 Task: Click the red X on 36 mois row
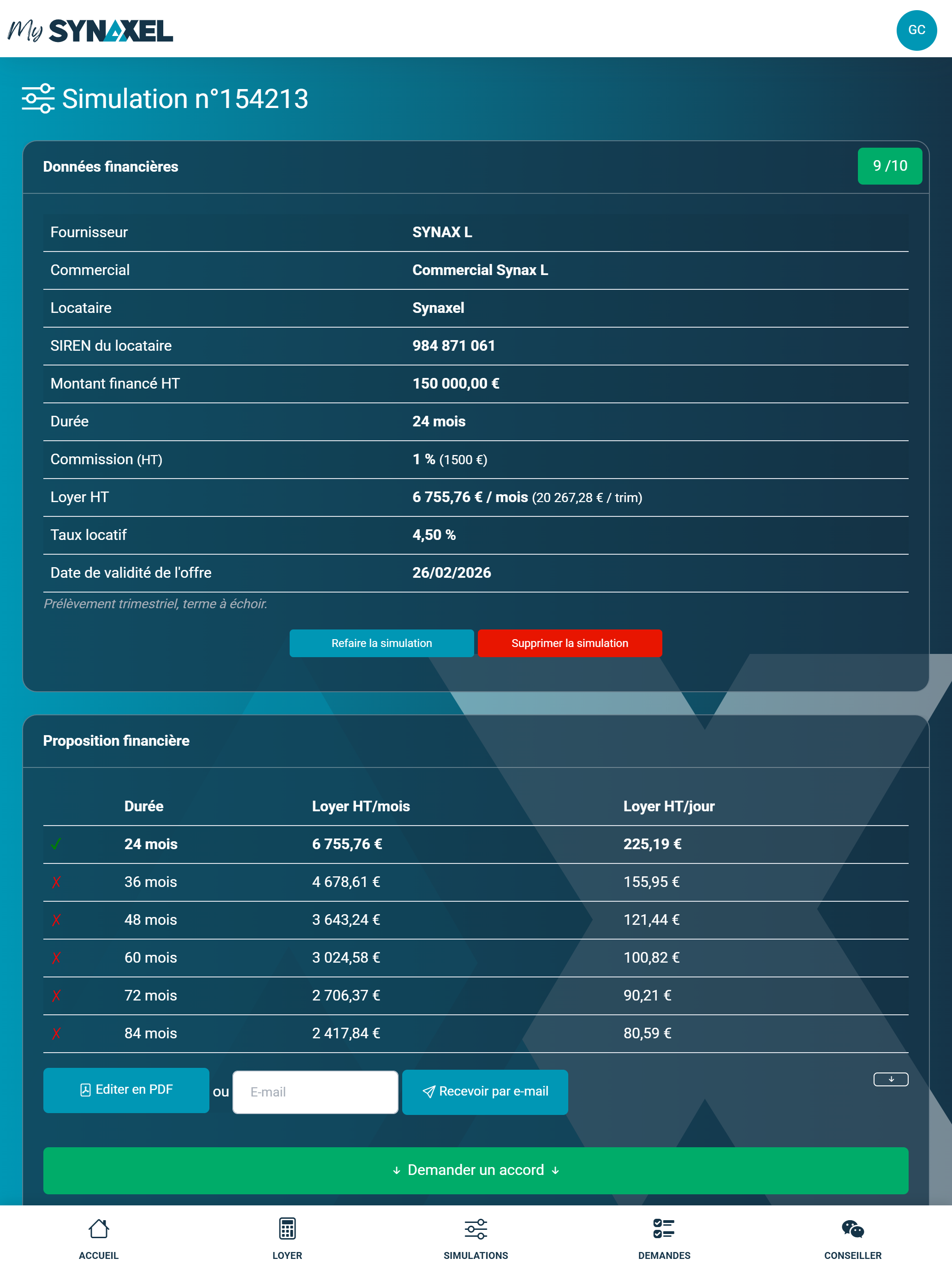click(56, 882)
